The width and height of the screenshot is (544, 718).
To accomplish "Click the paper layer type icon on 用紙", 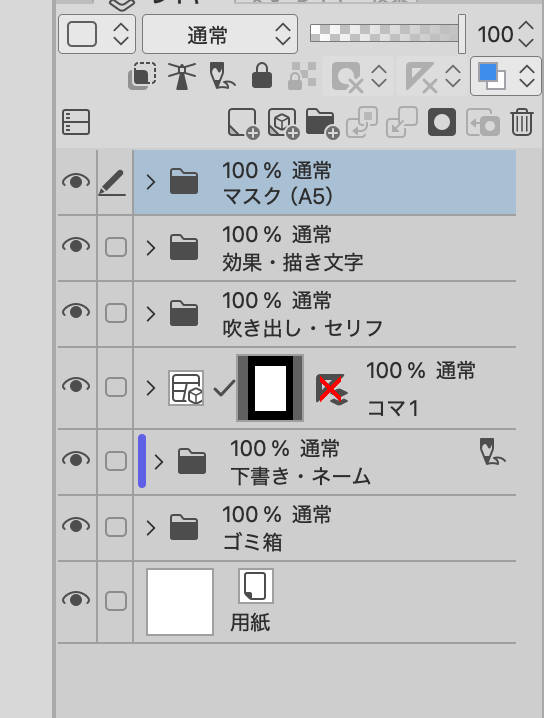I will click(256, 586).
